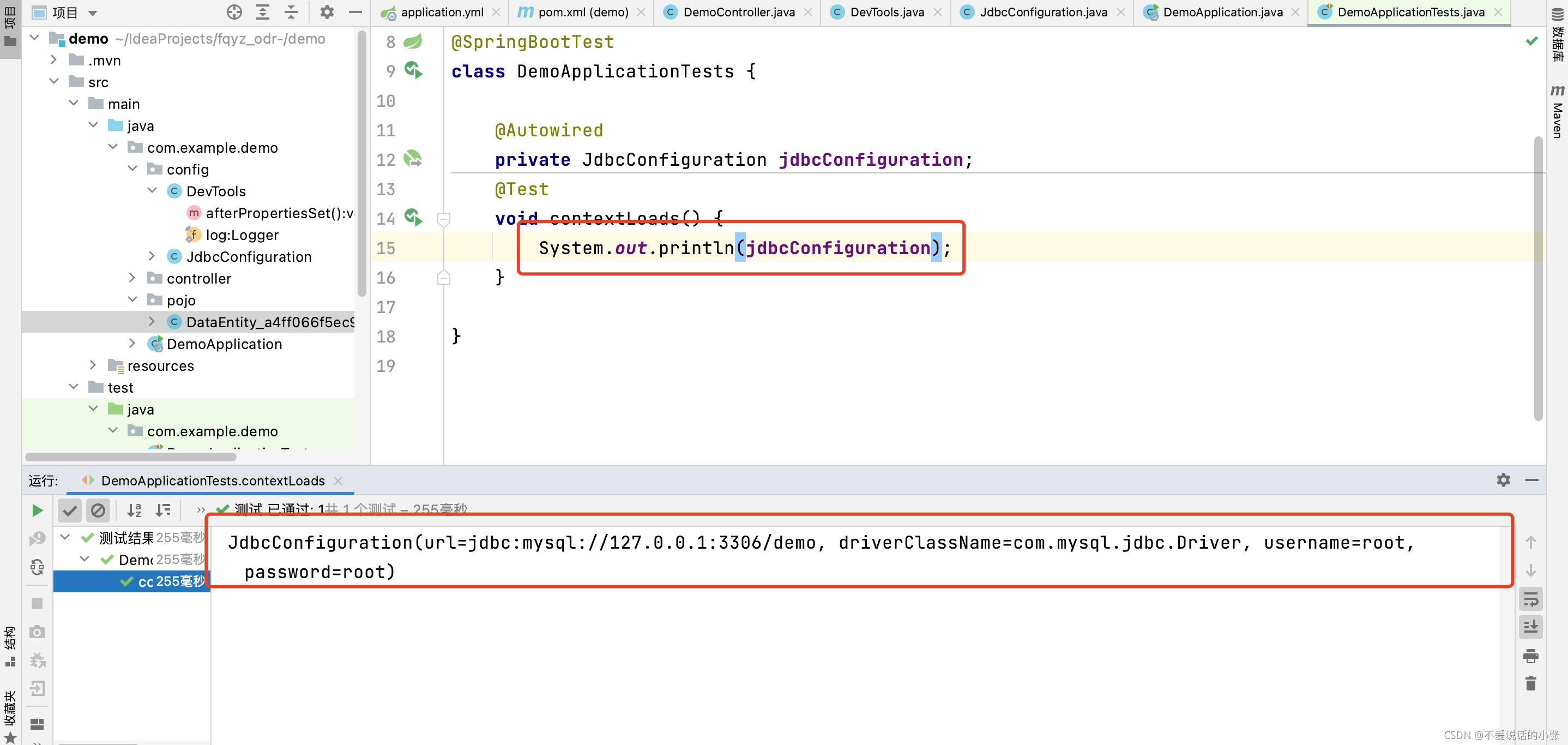The height and width of the screenshot is (745, 1568).
Task: Toggle soft-wrap in console
Action: click(1531, 599)
